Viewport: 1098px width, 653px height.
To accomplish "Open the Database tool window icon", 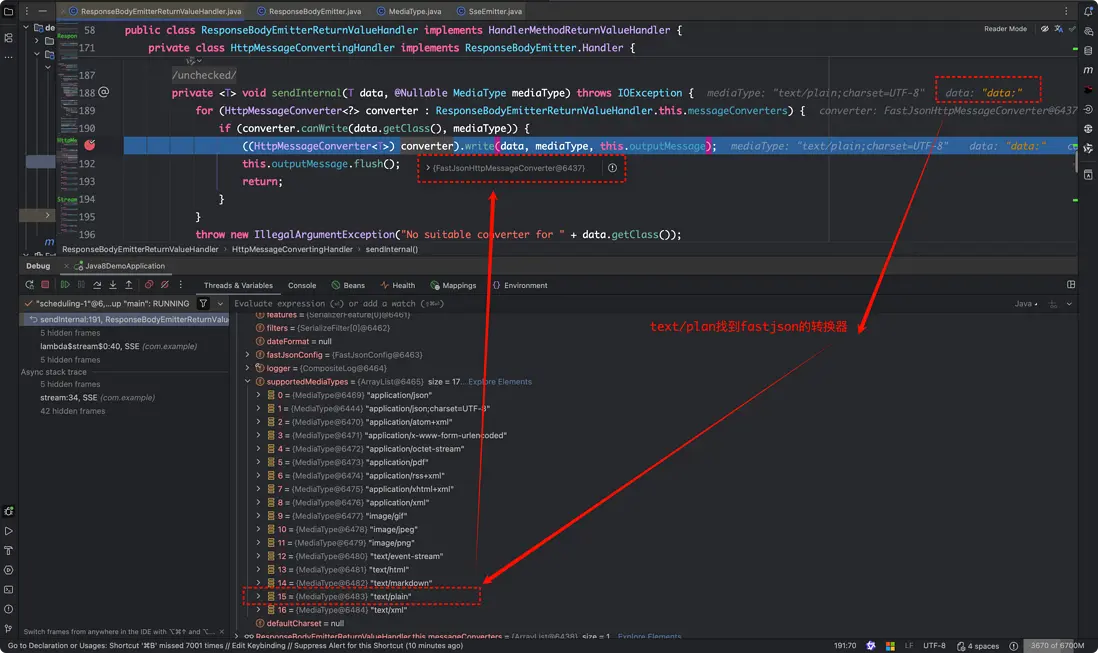I will coord(1088,50).
